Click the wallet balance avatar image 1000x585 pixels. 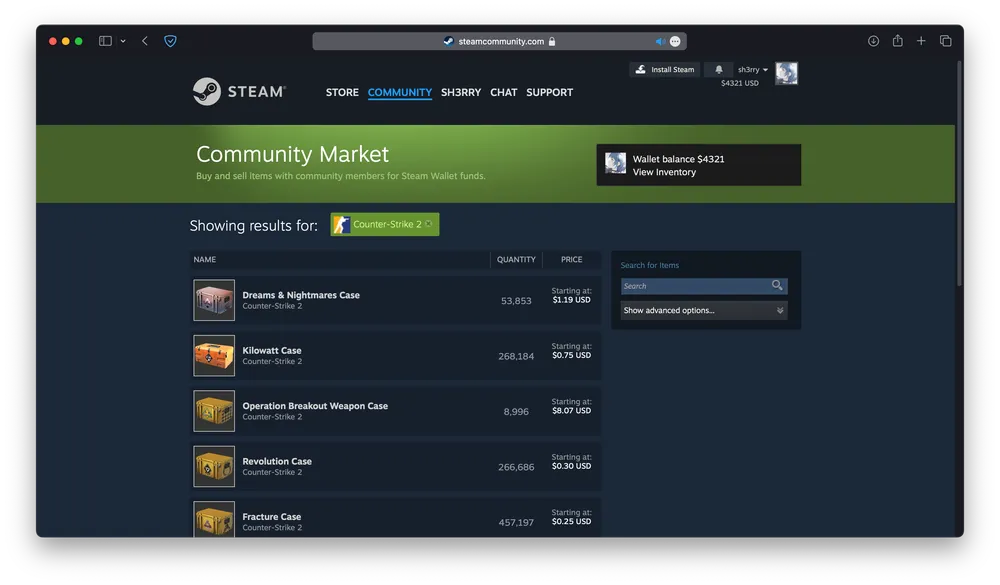[x=615, y=163]
